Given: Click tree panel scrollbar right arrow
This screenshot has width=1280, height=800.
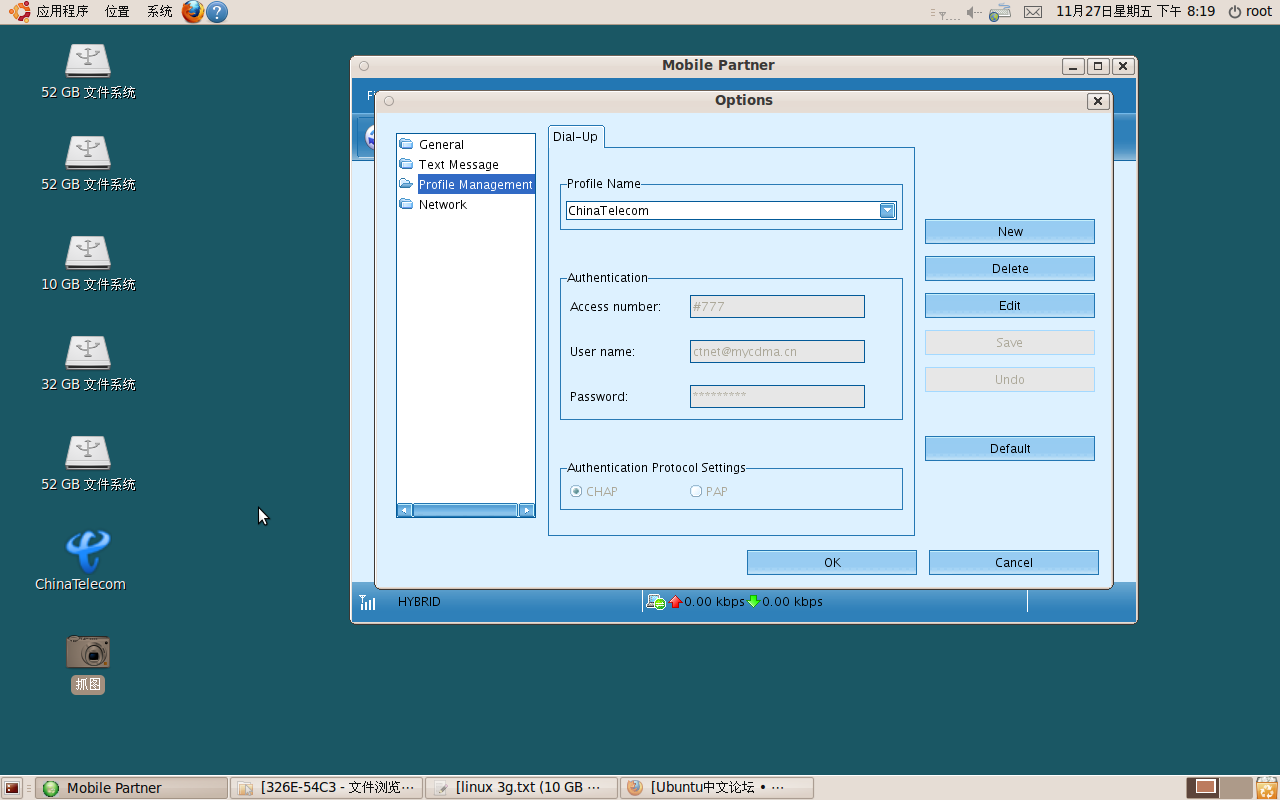Looking at the screenshot, I should pos(527,510).
